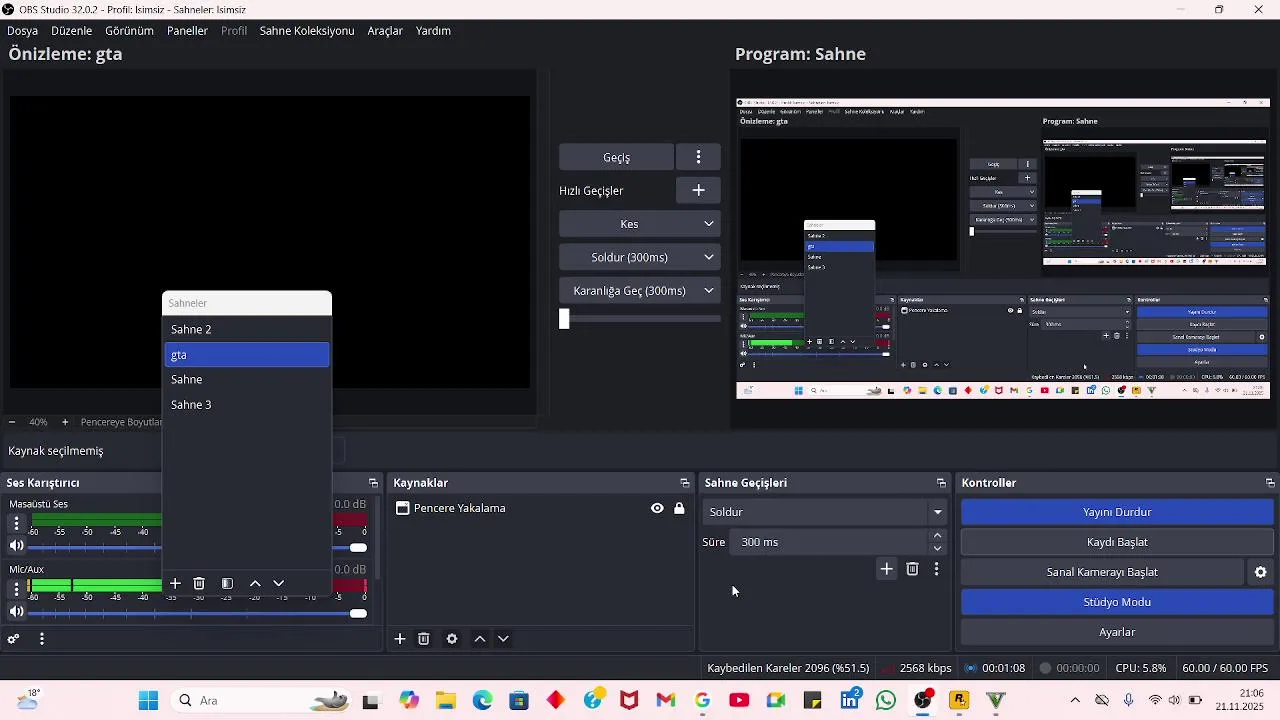Viewport: 1280px width, 720px height.
Task: Zoom in preview with plus icon
Action: [x=65, y=422]
